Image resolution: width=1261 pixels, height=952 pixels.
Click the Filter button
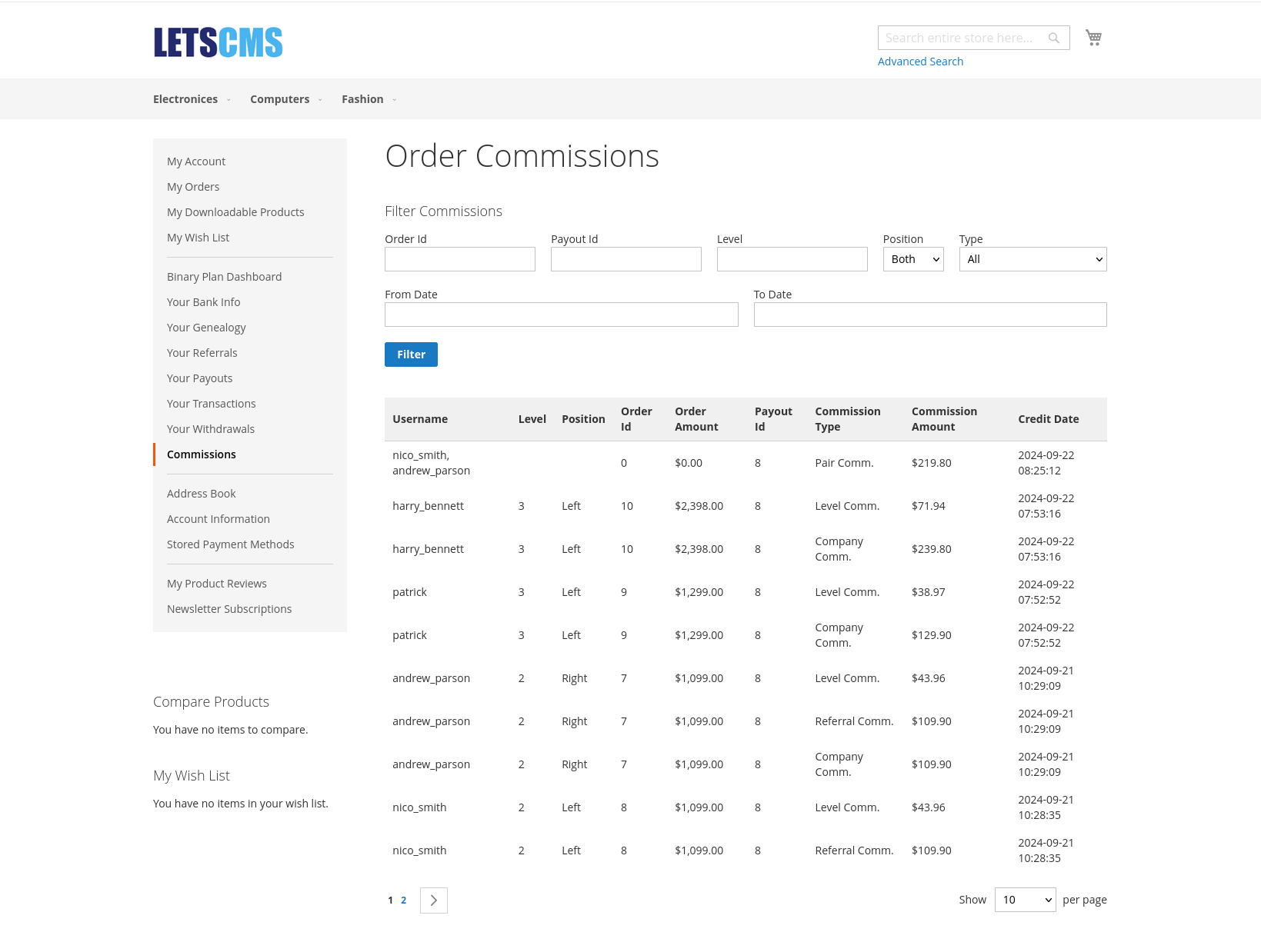click(411, 355)
